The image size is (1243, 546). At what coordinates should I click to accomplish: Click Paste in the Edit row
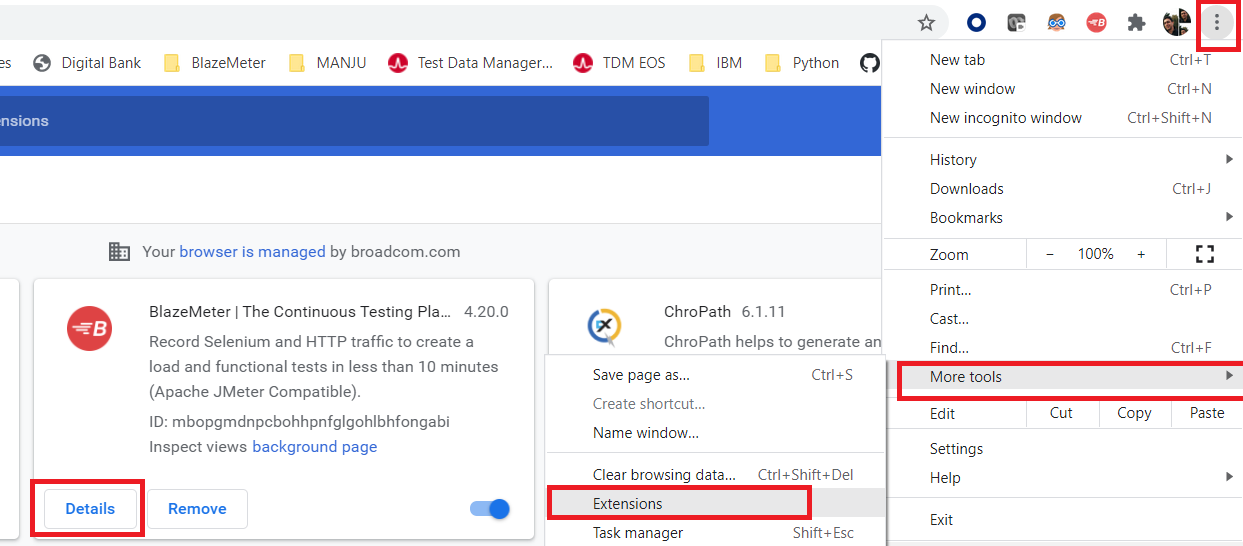1207,413
